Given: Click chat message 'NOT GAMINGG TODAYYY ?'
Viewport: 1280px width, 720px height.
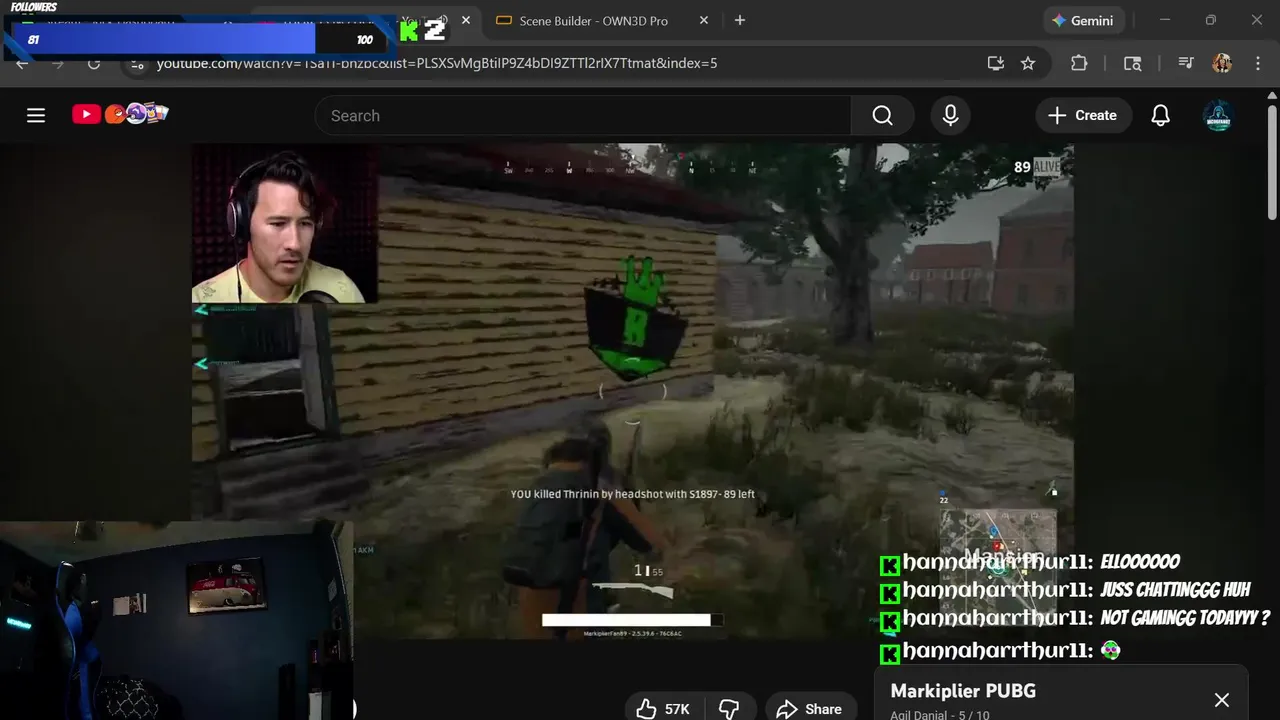Looking at the screenshot, I should pyautogui.click(x=1184, y=618).
